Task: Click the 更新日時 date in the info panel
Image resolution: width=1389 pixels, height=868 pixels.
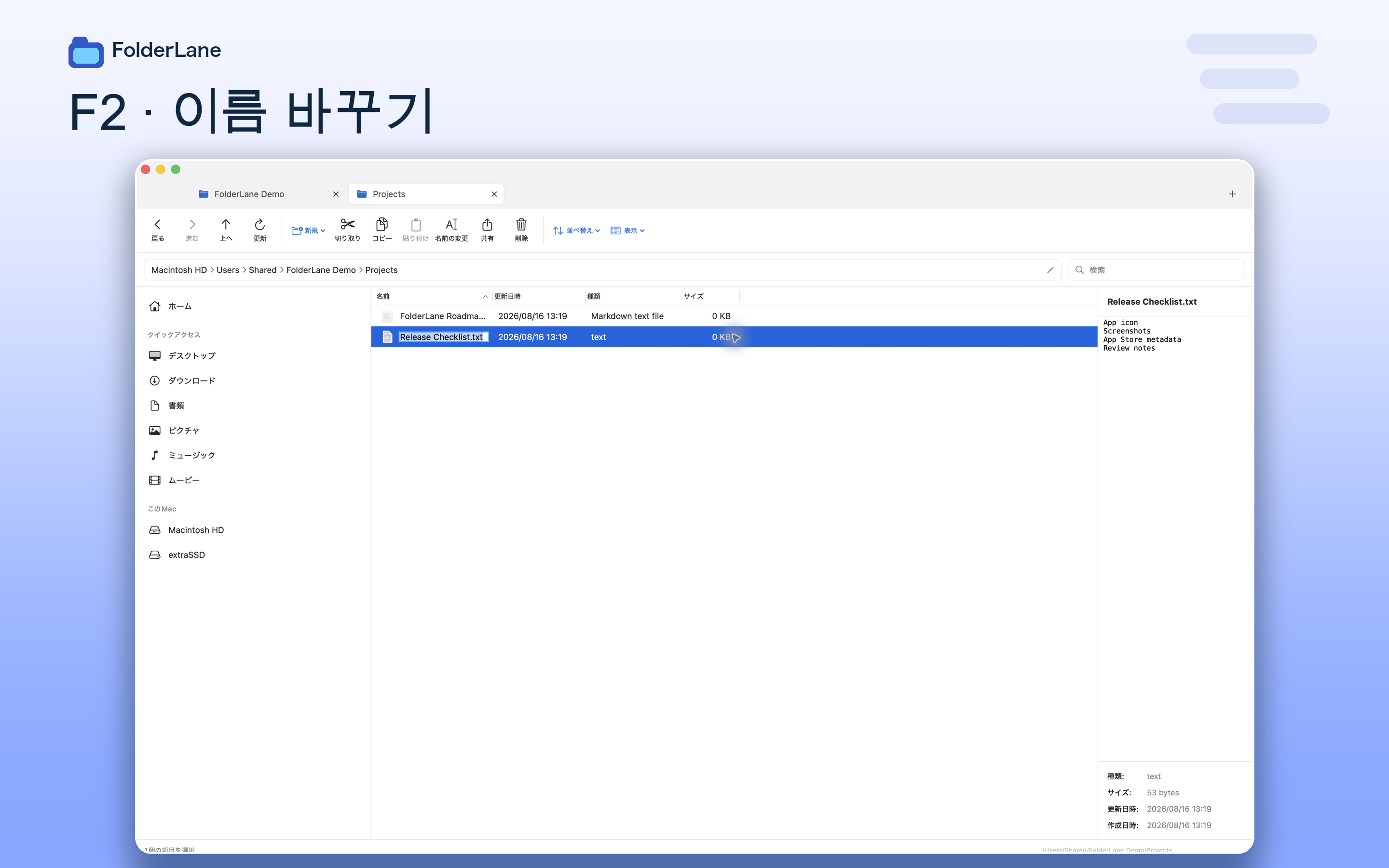Action: [x=1178, y=809]
